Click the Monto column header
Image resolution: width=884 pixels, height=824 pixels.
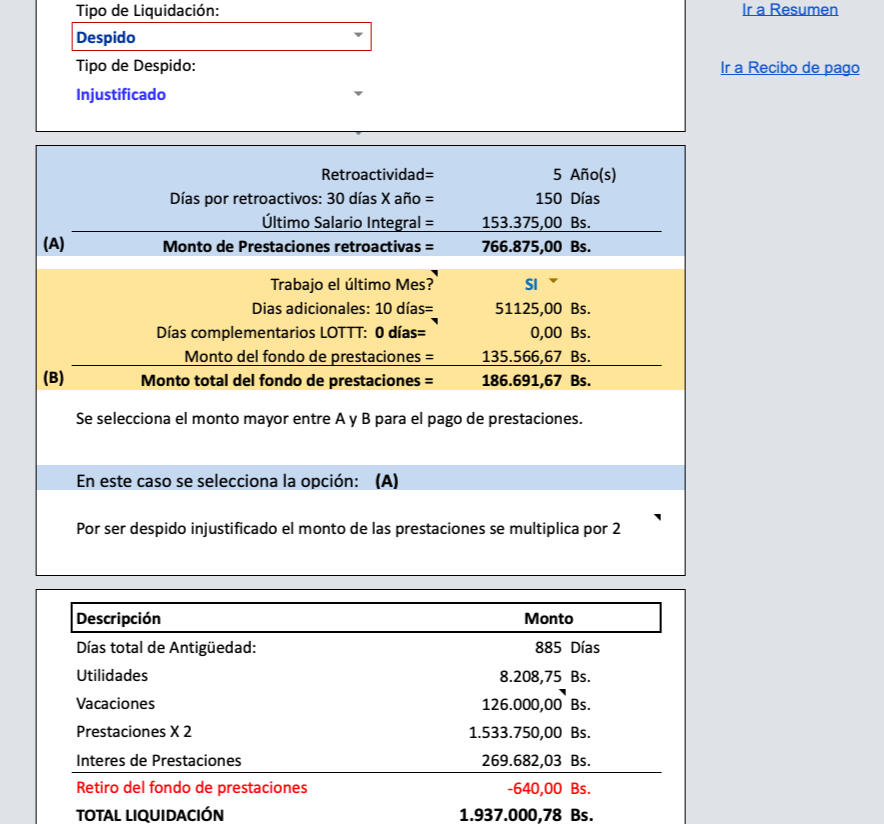pos(548,618)
